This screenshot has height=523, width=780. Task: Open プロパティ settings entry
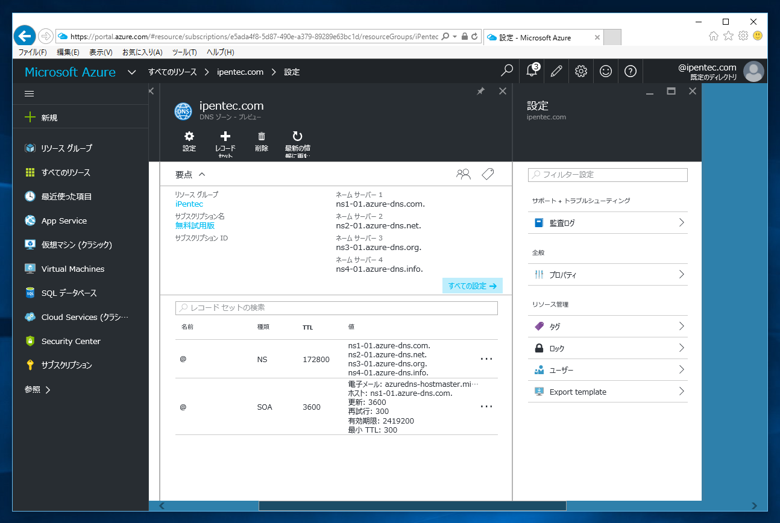coord(607,275)
